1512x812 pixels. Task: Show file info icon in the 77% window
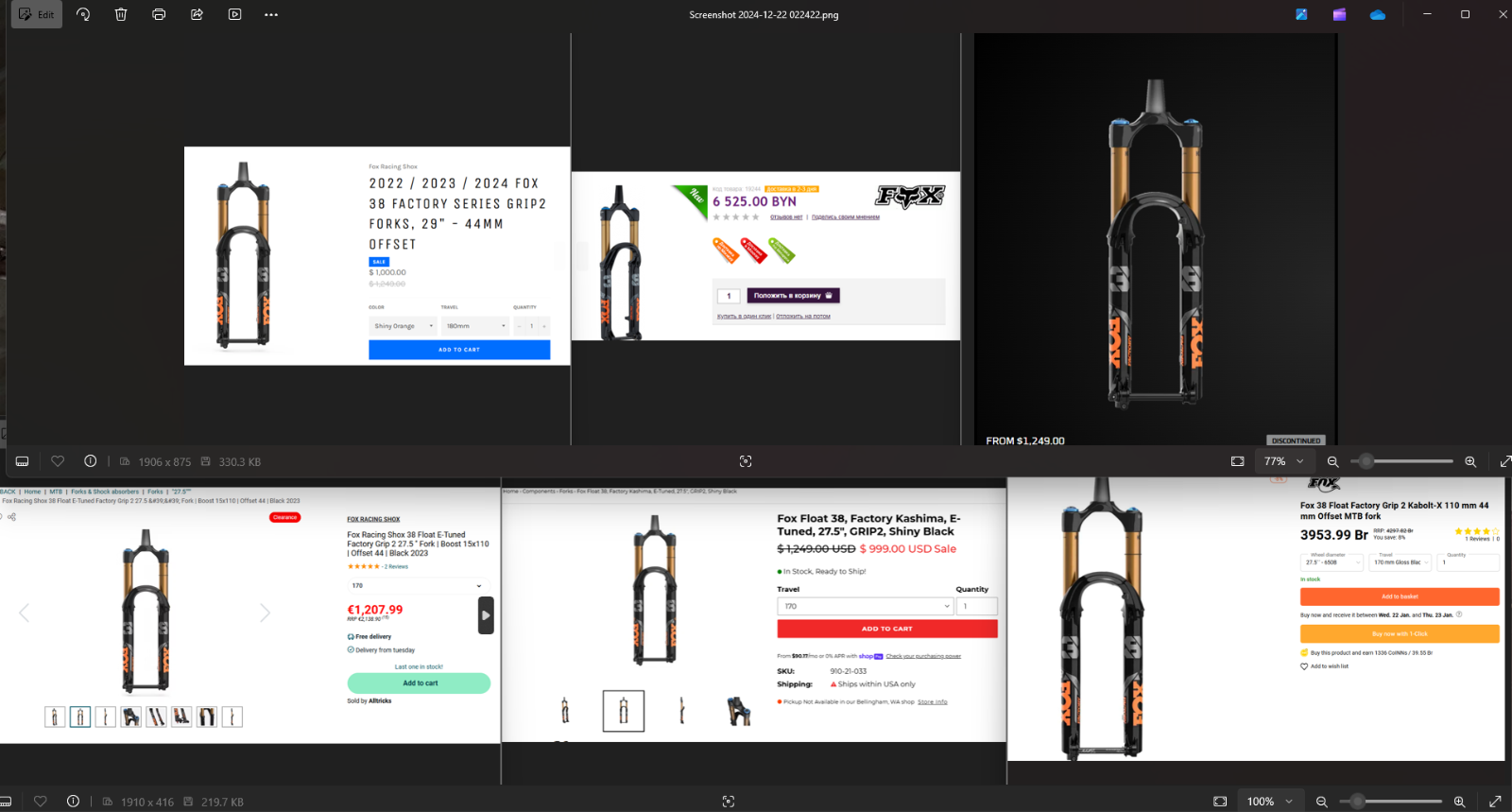click(x=91, y=461)
